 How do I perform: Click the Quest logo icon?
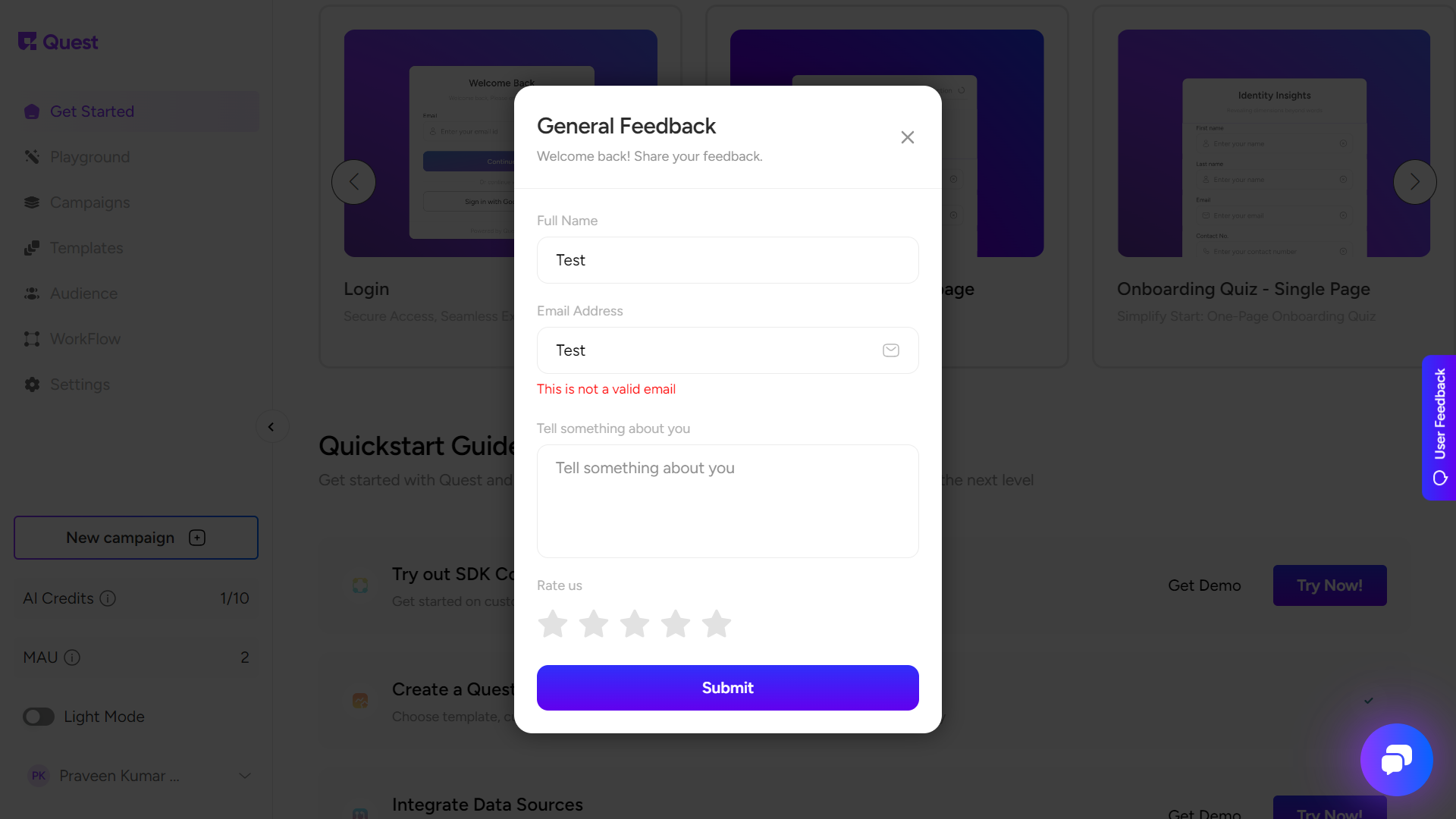tap(28, 42)
